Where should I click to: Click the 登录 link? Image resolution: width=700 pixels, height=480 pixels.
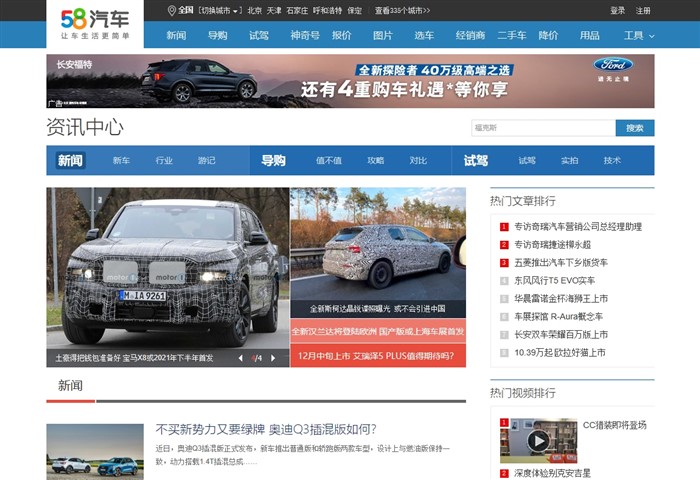click(618, 10)
